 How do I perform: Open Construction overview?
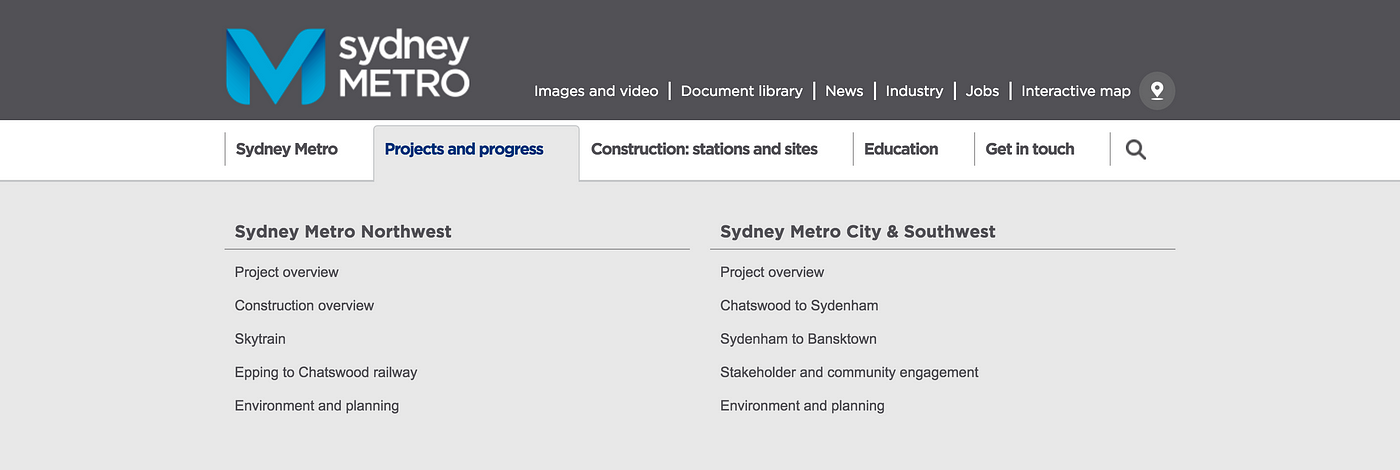point(304,305)
